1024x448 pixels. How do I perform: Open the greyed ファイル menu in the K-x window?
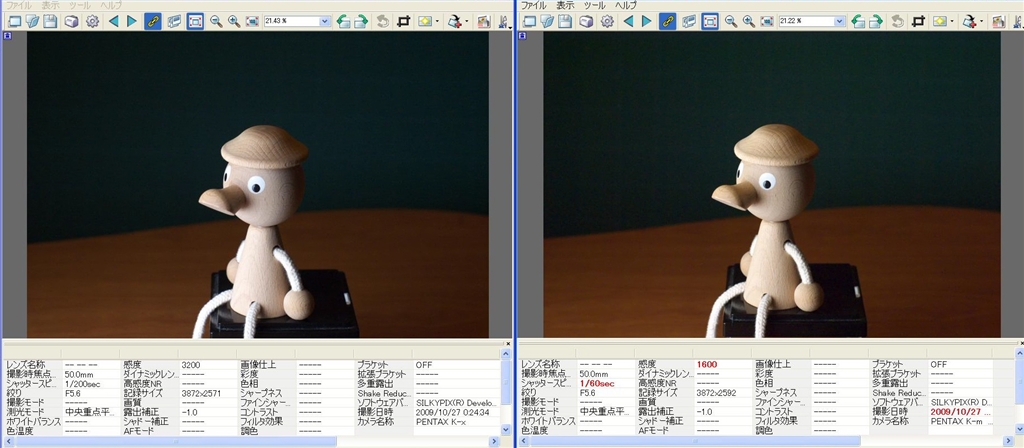click(x=21, y=5)
